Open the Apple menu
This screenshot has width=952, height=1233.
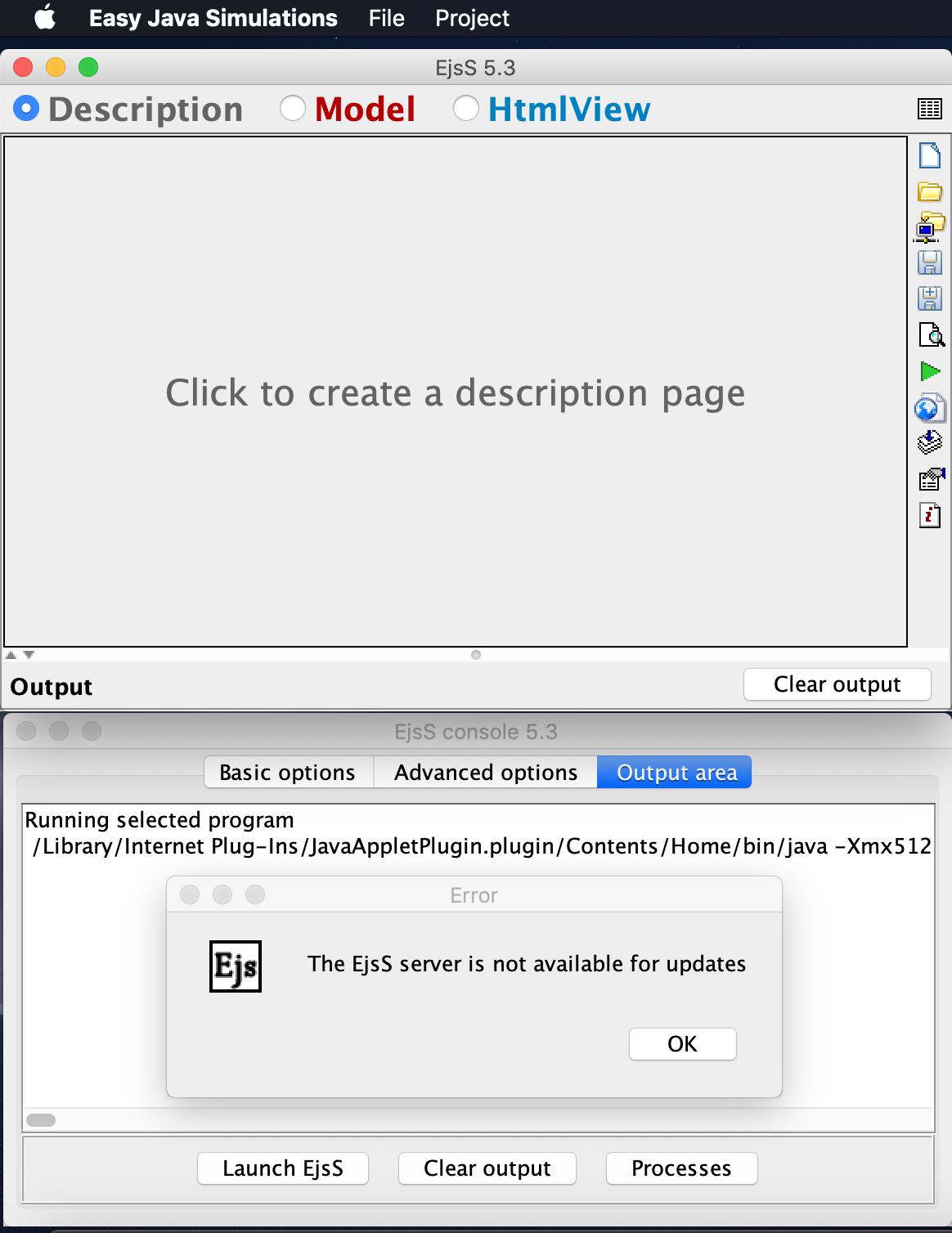pos(46,17)
